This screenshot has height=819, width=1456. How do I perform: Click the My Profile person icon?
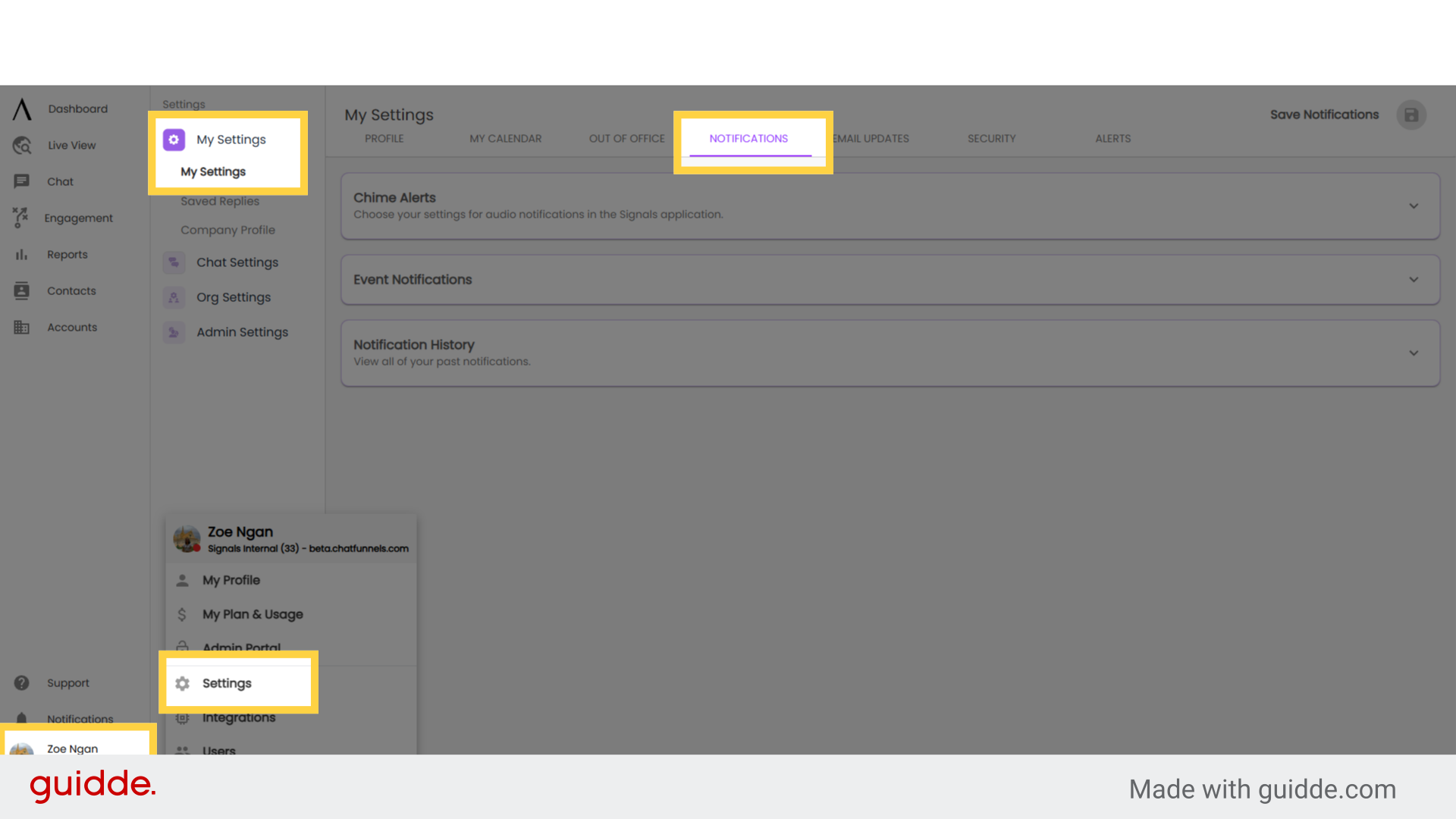[182, 580]
